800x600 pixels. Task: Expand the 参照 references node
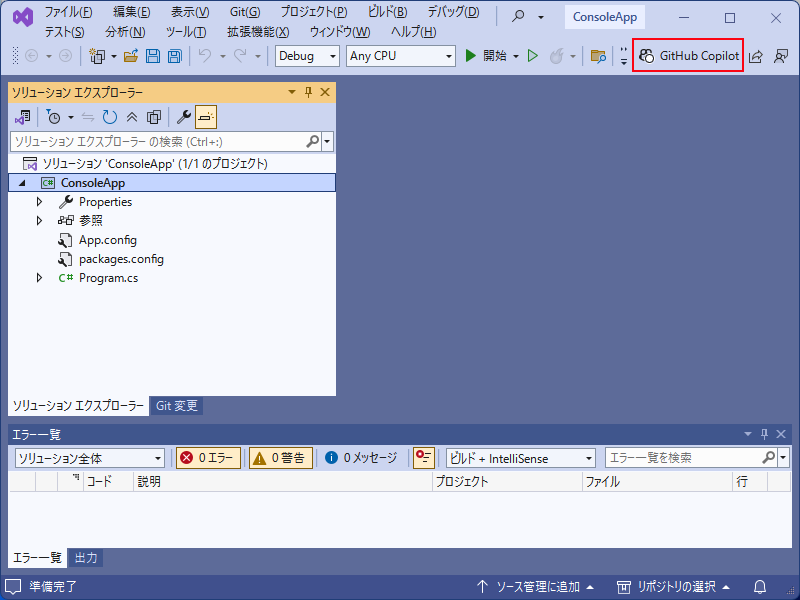(39, 220)
